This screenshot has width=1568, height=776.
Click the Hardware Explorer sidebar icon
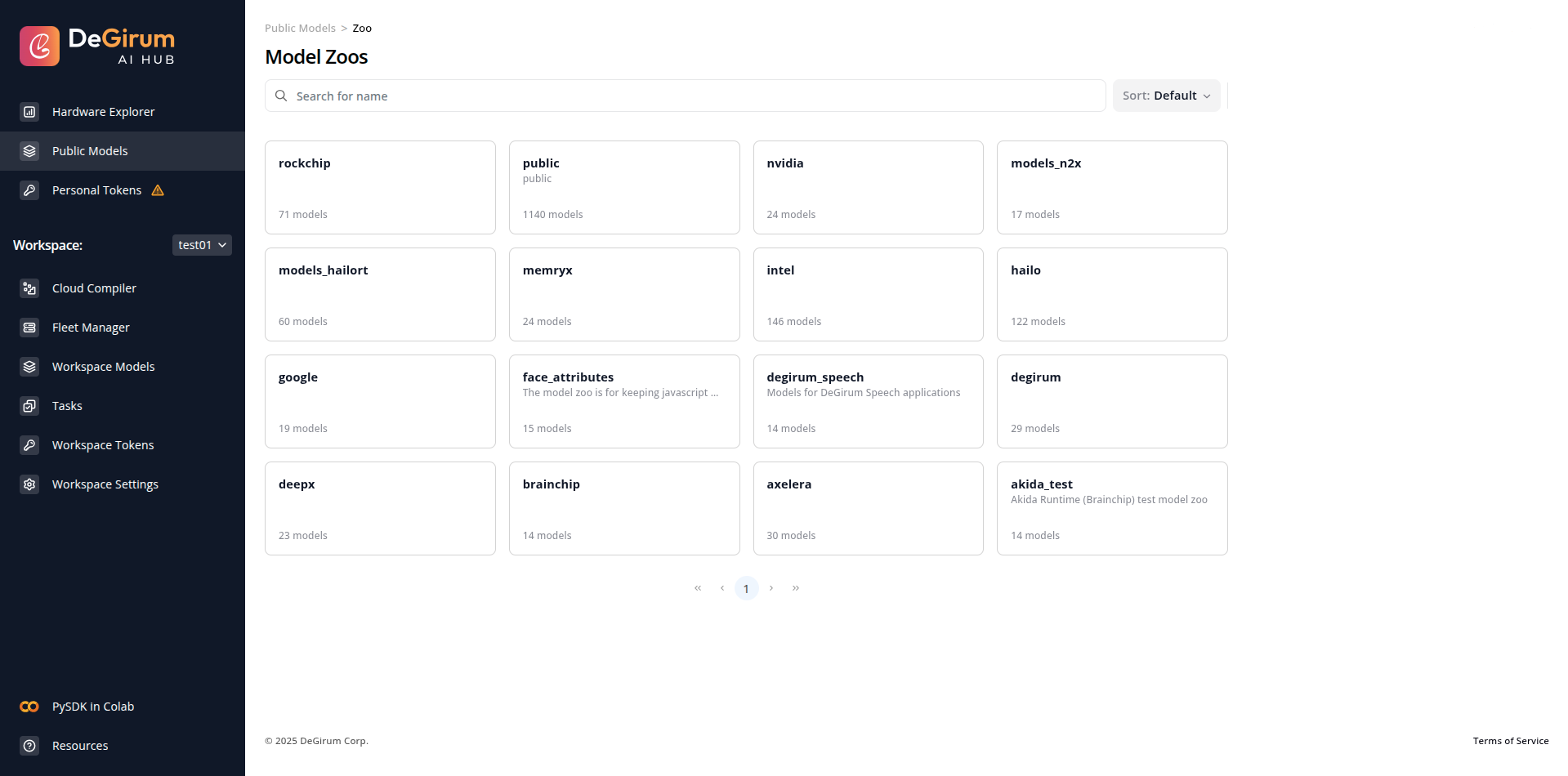(29, 112)
